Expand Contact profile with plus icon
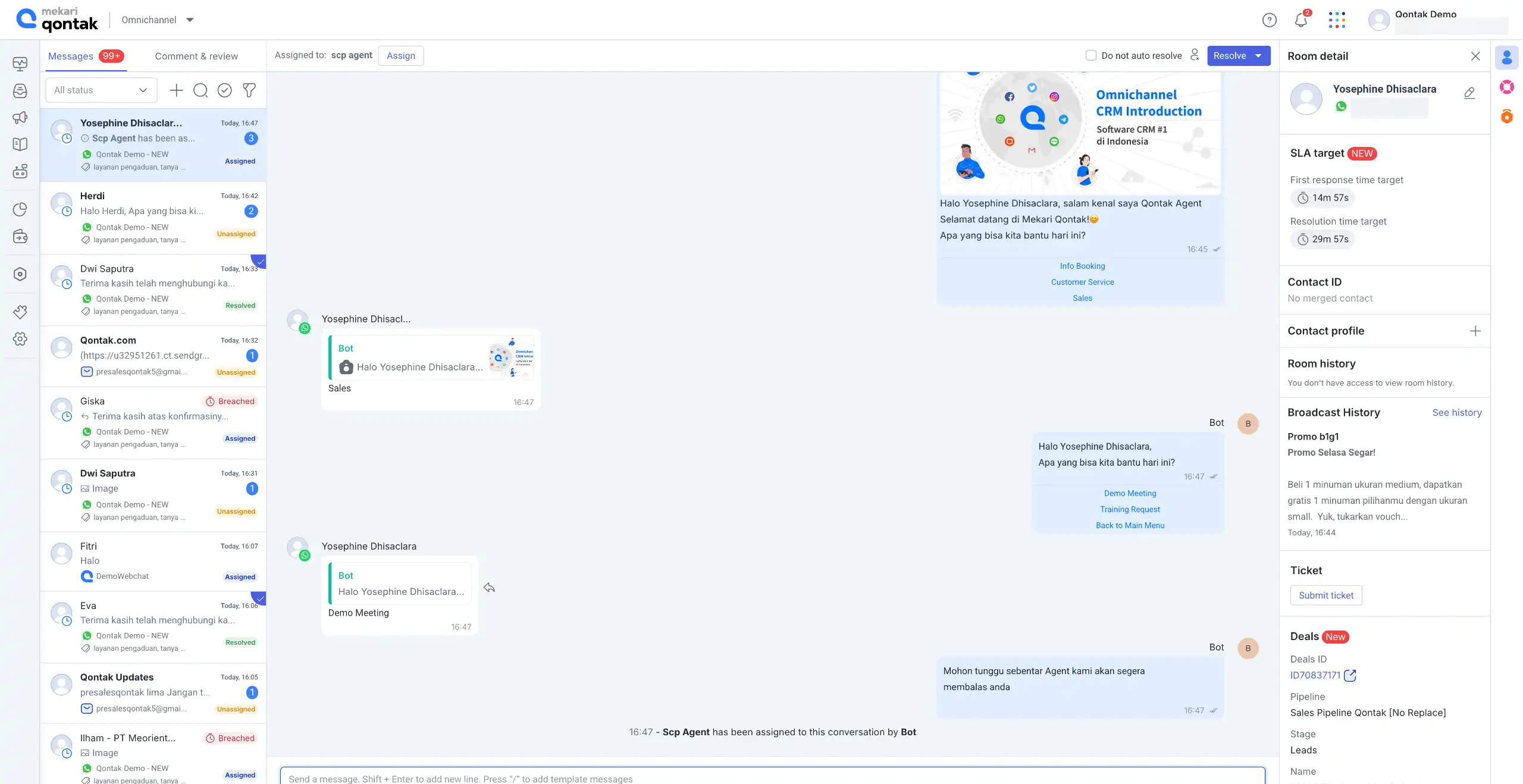 pos(1475,331)
